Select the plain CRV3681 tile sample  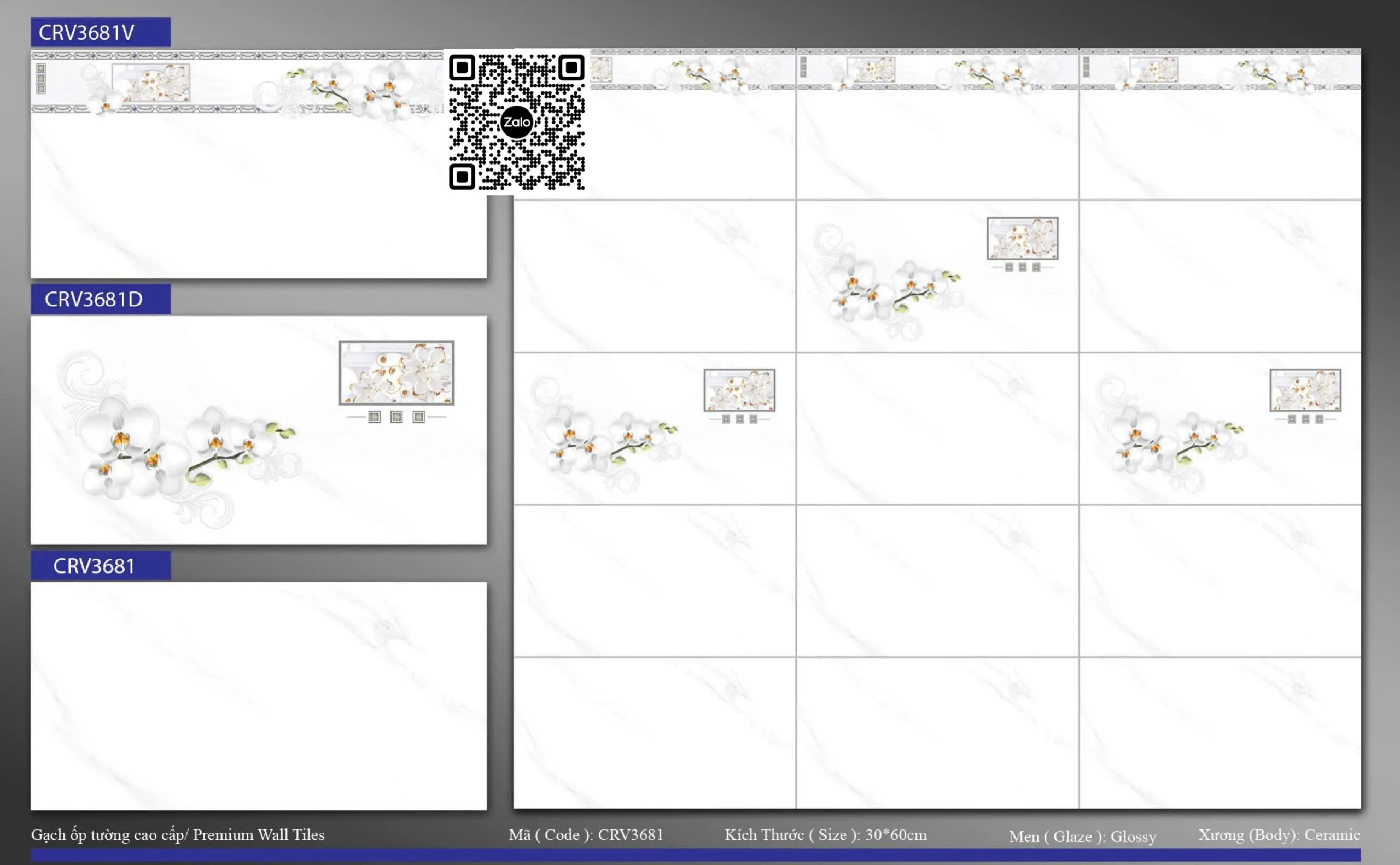click(259, 695)
